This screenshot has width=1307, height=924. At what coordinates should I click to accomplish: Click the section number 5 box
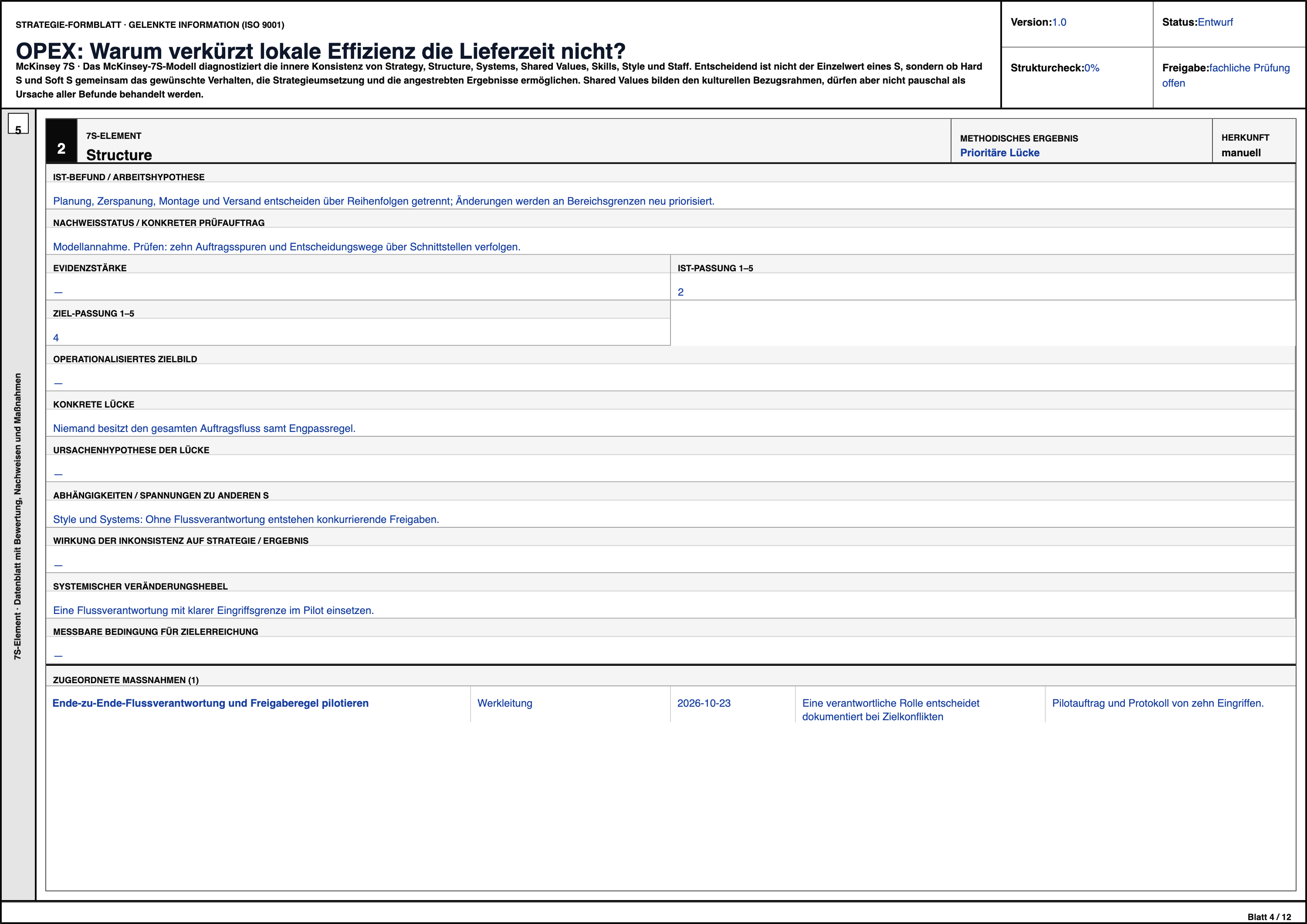coord(18,124)
